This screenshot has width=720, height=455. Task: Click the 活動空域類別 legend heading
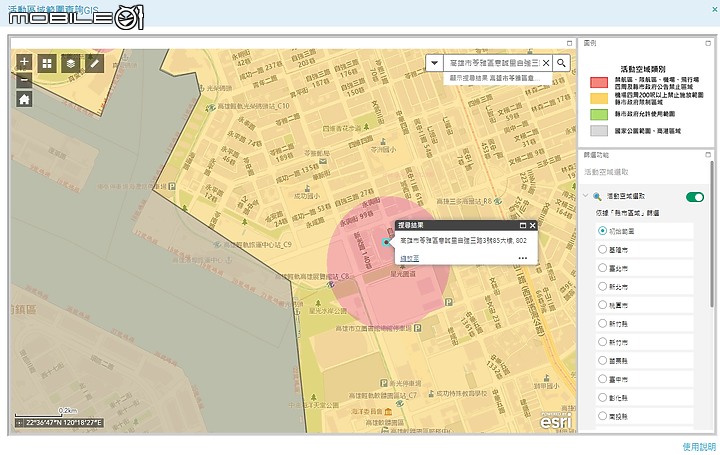pos(643,69)
